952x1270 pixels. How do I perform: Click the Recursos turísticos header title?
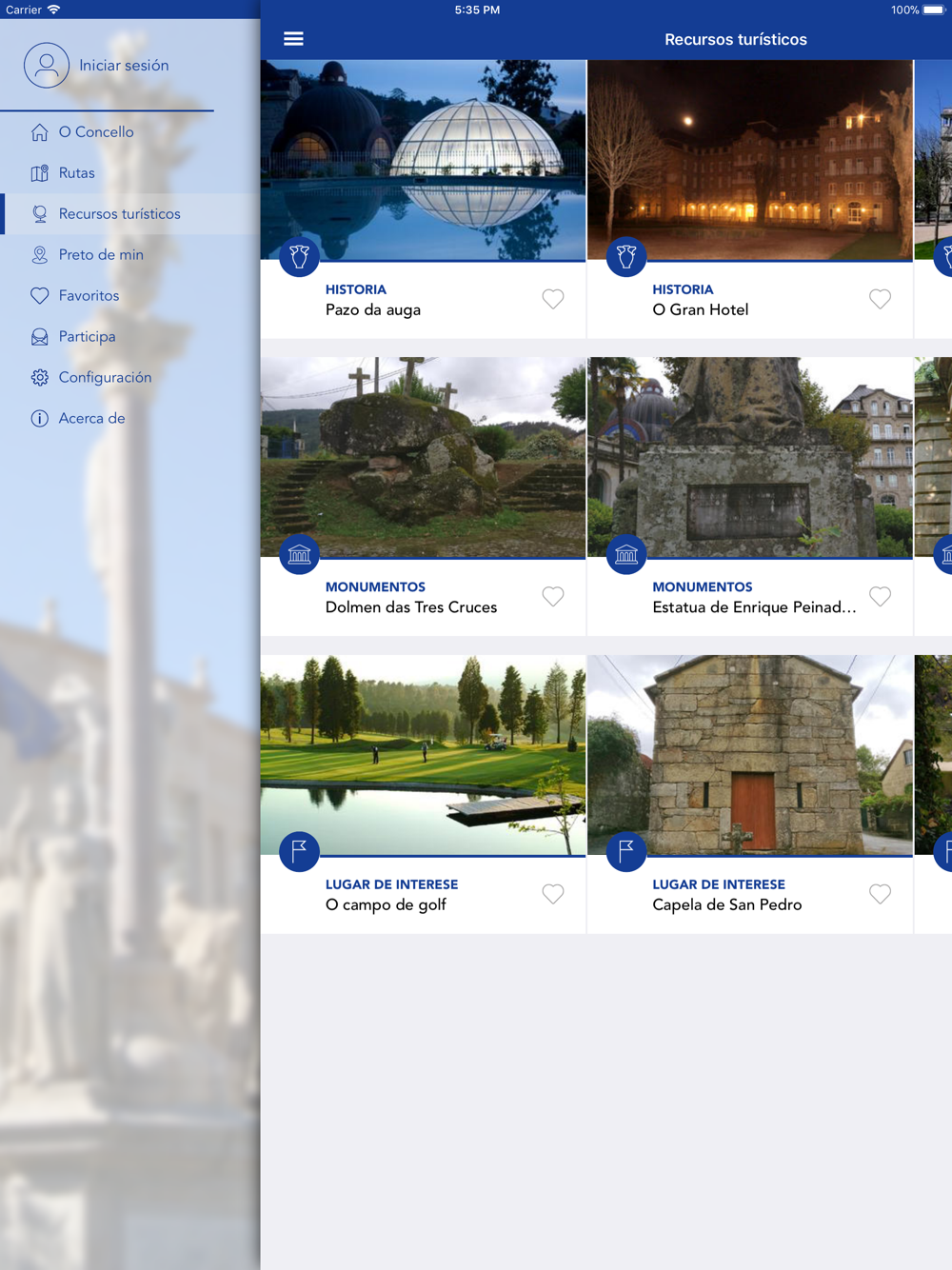(x=736, y=39)
